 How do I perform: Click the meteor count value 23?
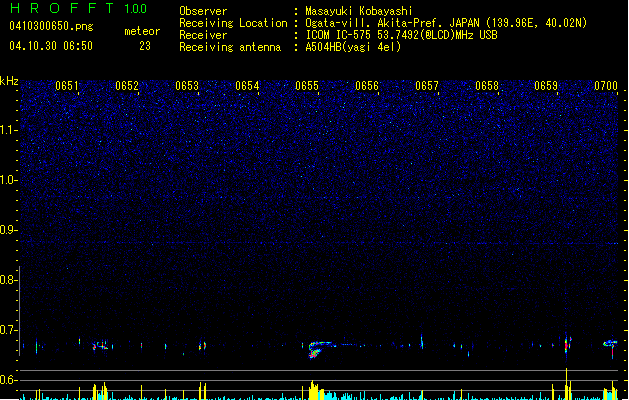click(x=145, y=46)
